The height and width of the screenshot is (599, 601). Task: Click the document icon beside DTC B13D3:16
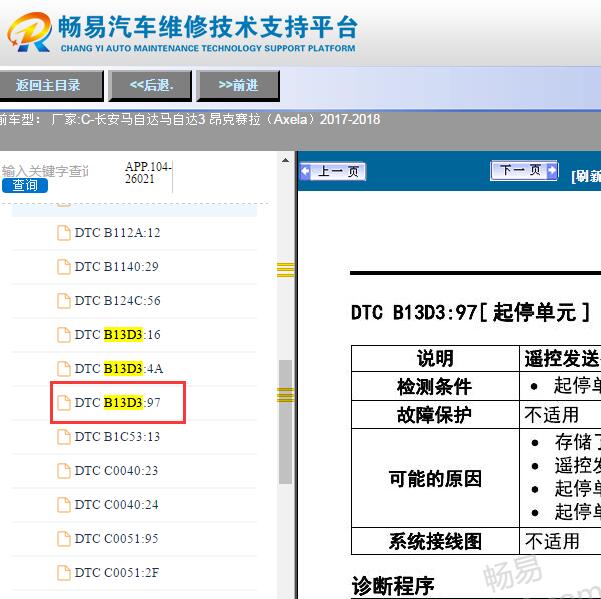coord(64,335)
